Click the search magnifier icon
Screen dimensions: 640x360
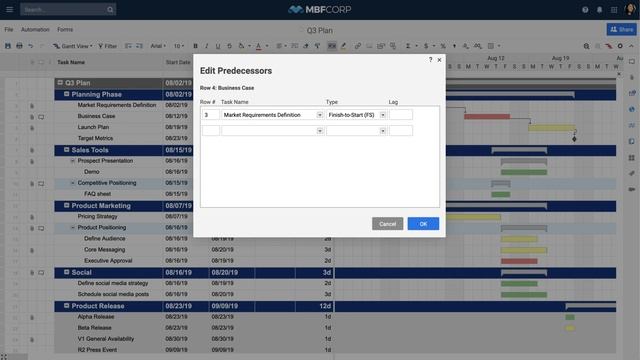click(x=110, y=9)
